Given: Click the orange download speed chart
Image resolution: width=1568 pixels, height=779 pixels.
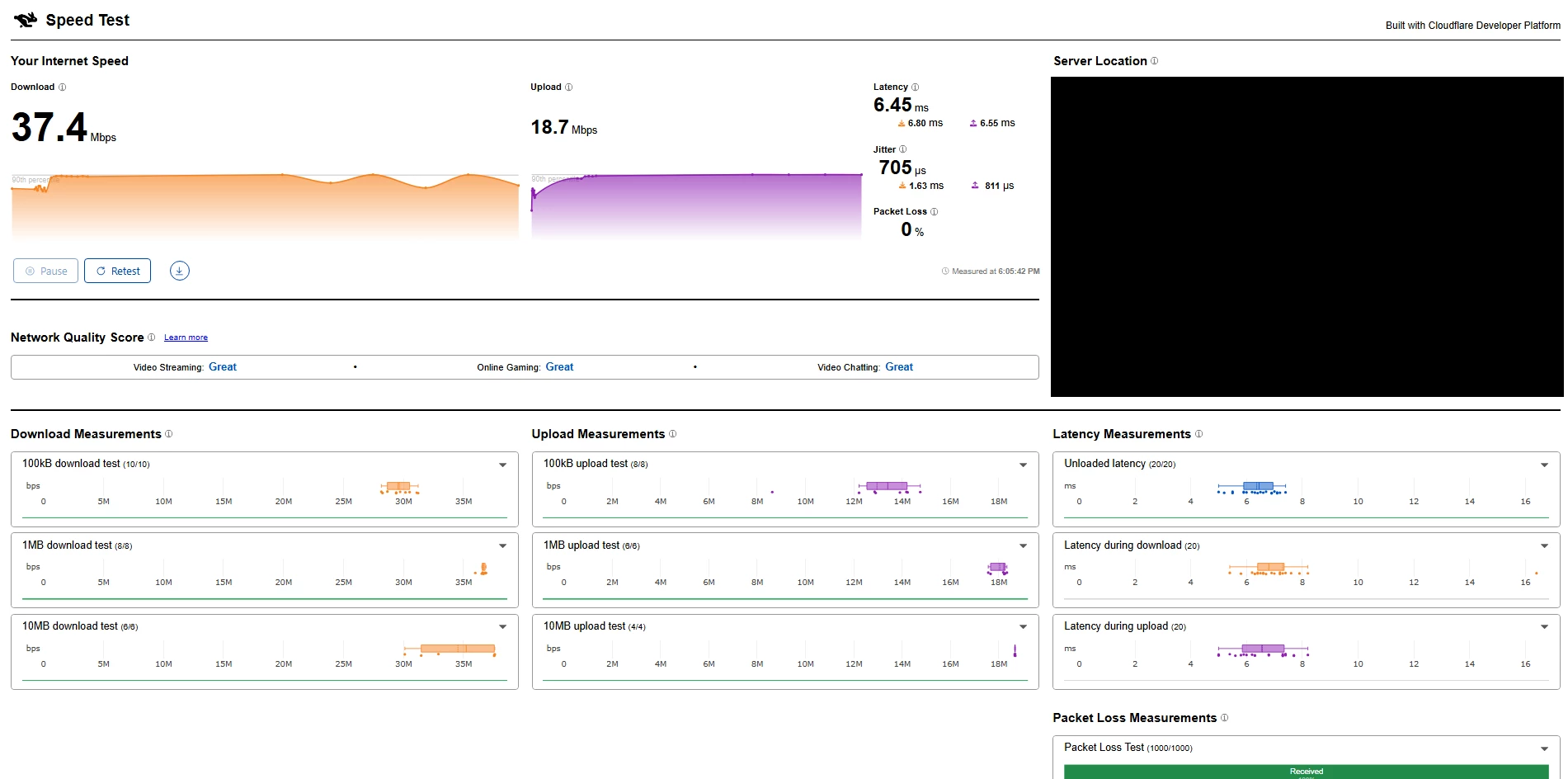Looking at the screenshot, I should (265, 206).
